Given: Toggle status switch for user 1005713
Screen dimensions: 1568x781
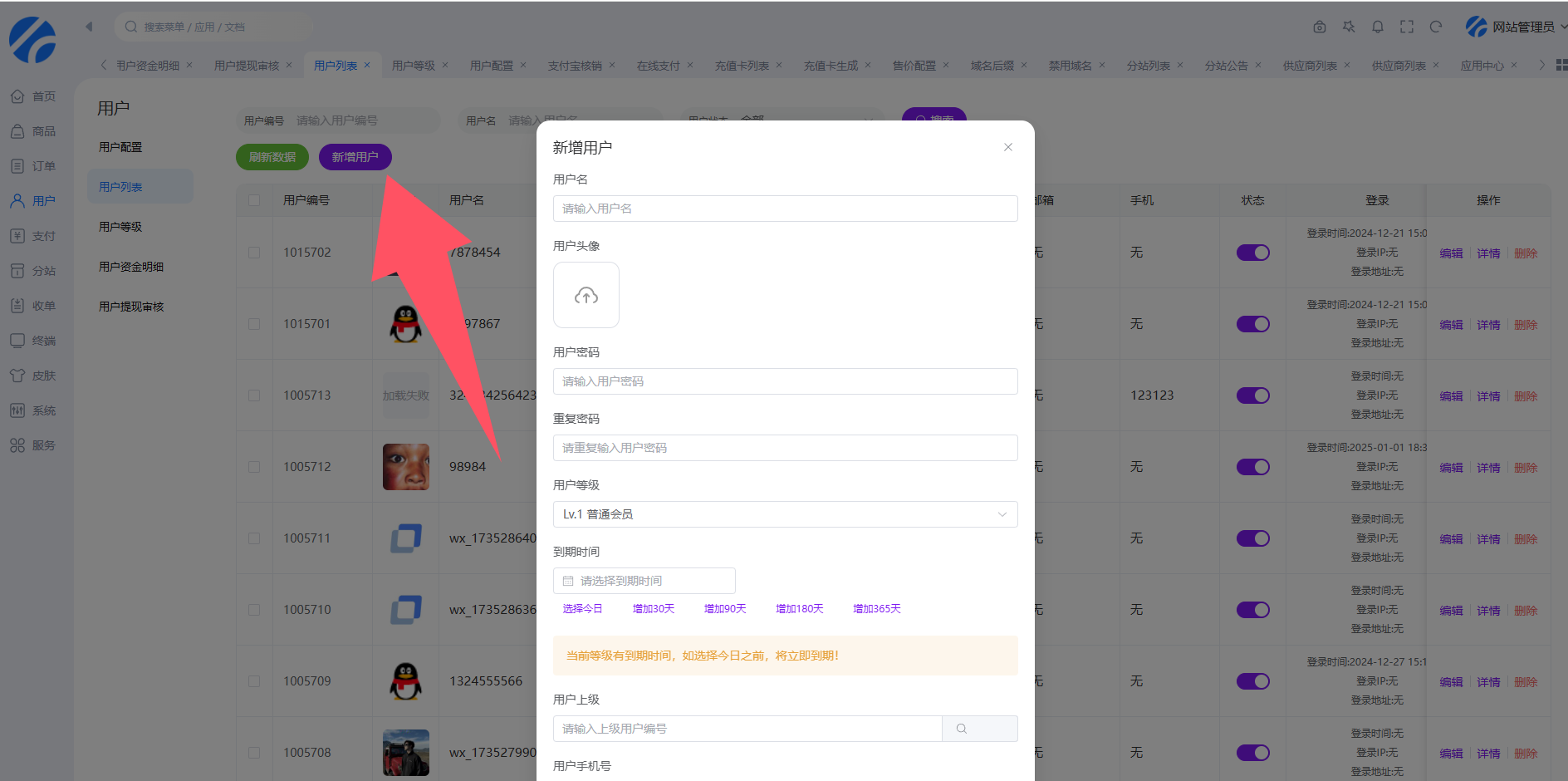Looking at the screenshot, I should pyautogui.click(x=1252, y=395).
